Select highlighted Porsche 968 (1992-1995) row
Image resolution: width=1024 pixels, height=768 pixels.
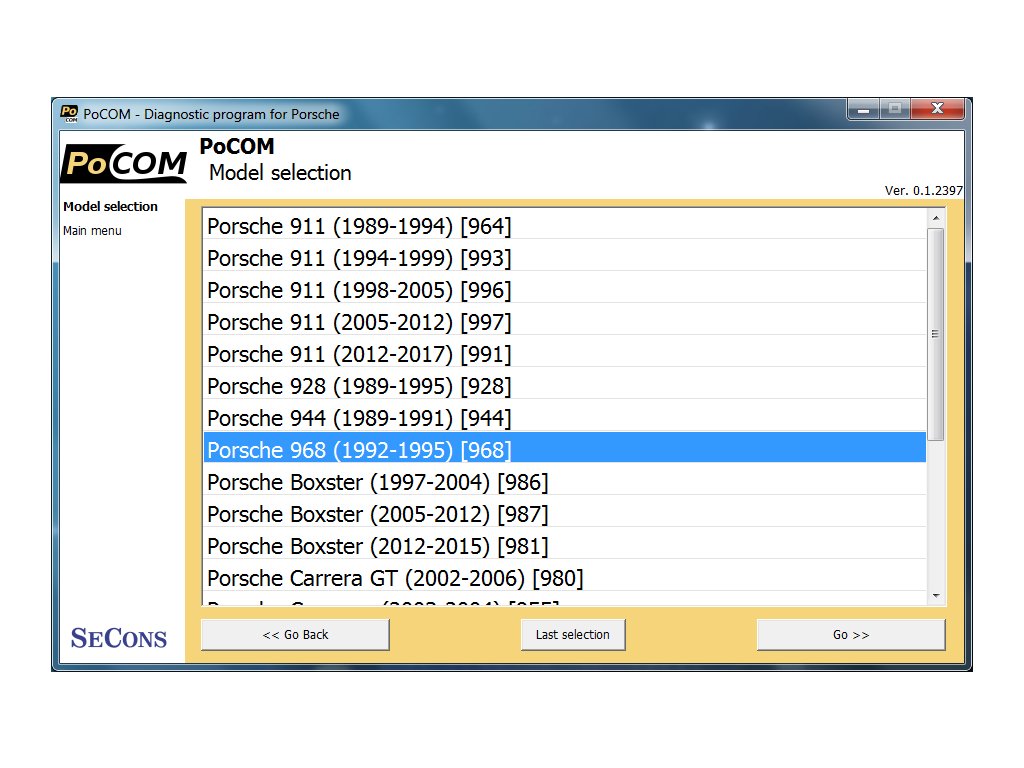pyautogui.click(x=565, y=449)
